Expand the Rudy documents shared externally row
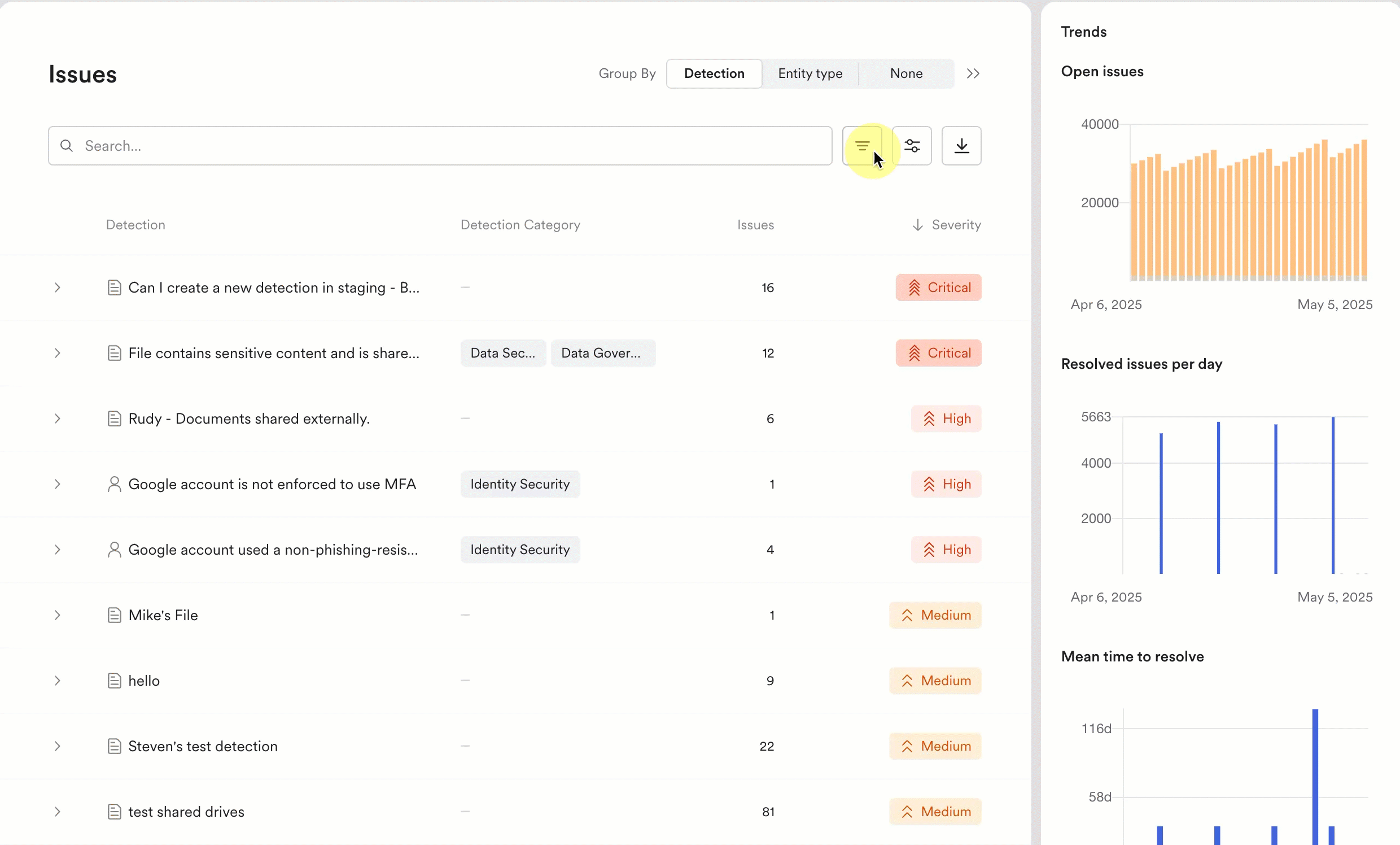The height and width of the screenshot is (845, 1400). [x=58, y=419]
